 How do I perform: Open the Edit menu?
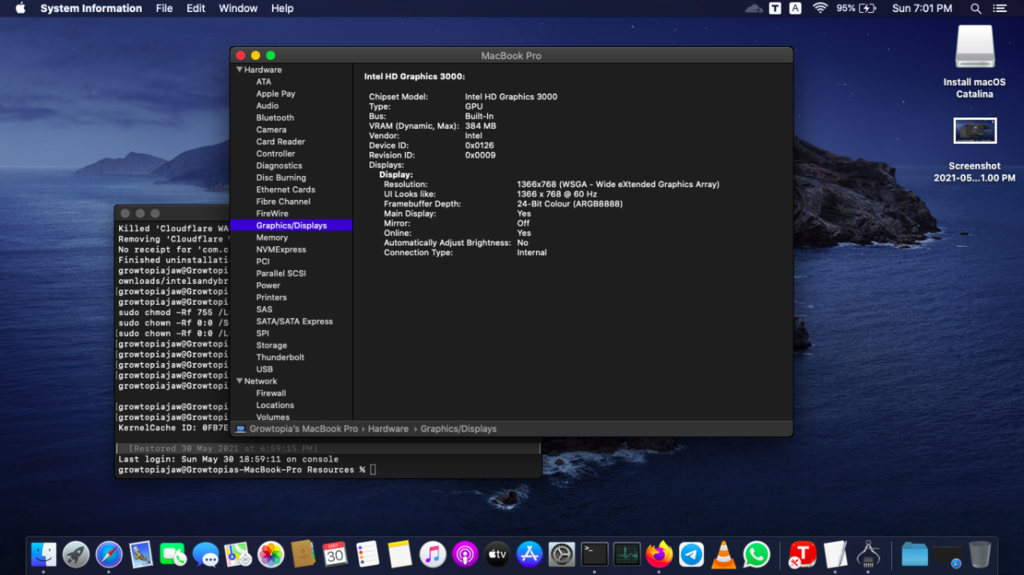click(x=195, y=8)
